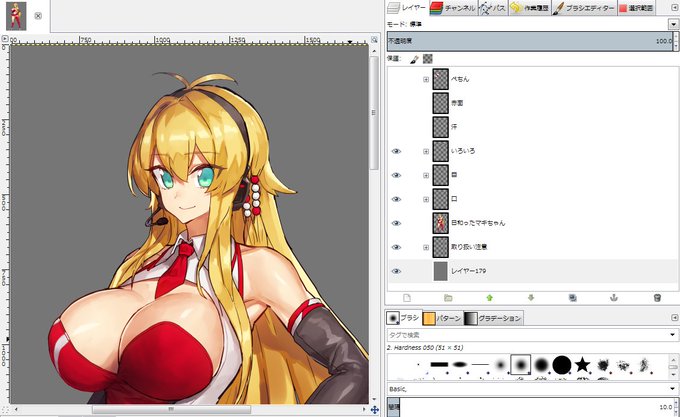Expand the 取り扱い注意 layer group

point(426,247)
